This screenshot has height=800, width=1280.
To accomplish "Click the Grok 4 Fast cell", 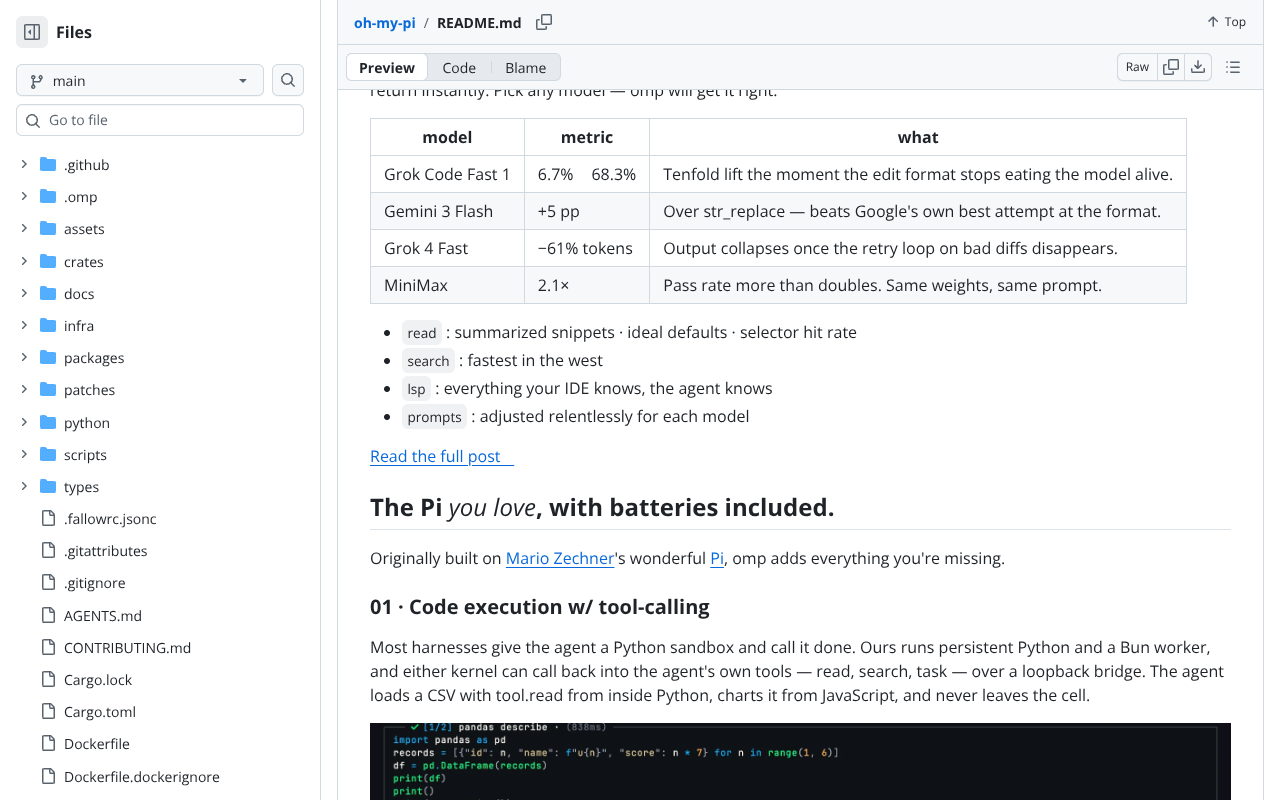I will [447, 248].
